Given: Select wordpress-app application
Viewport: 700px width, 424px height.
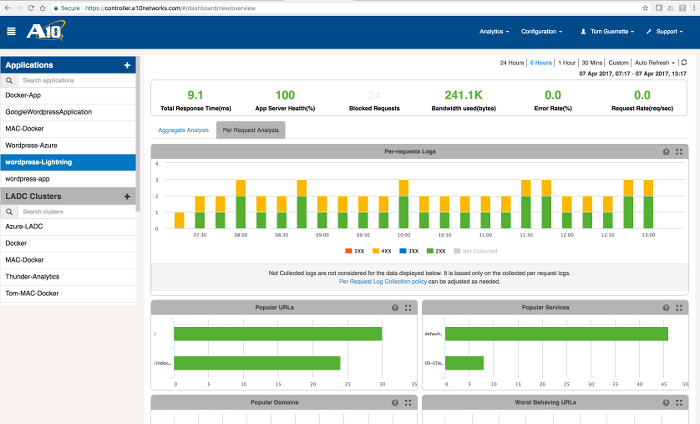Looking at the screenshot, I should coord(68,179).
